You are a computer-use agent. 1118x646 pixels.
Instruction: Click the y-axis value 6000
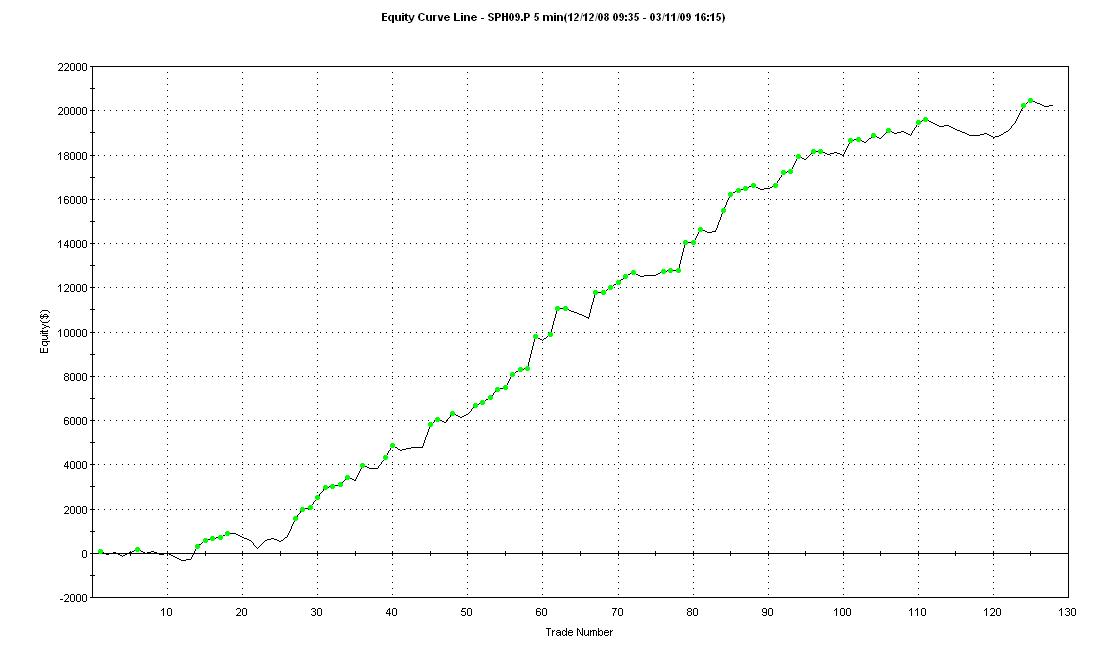coord(76,421)
